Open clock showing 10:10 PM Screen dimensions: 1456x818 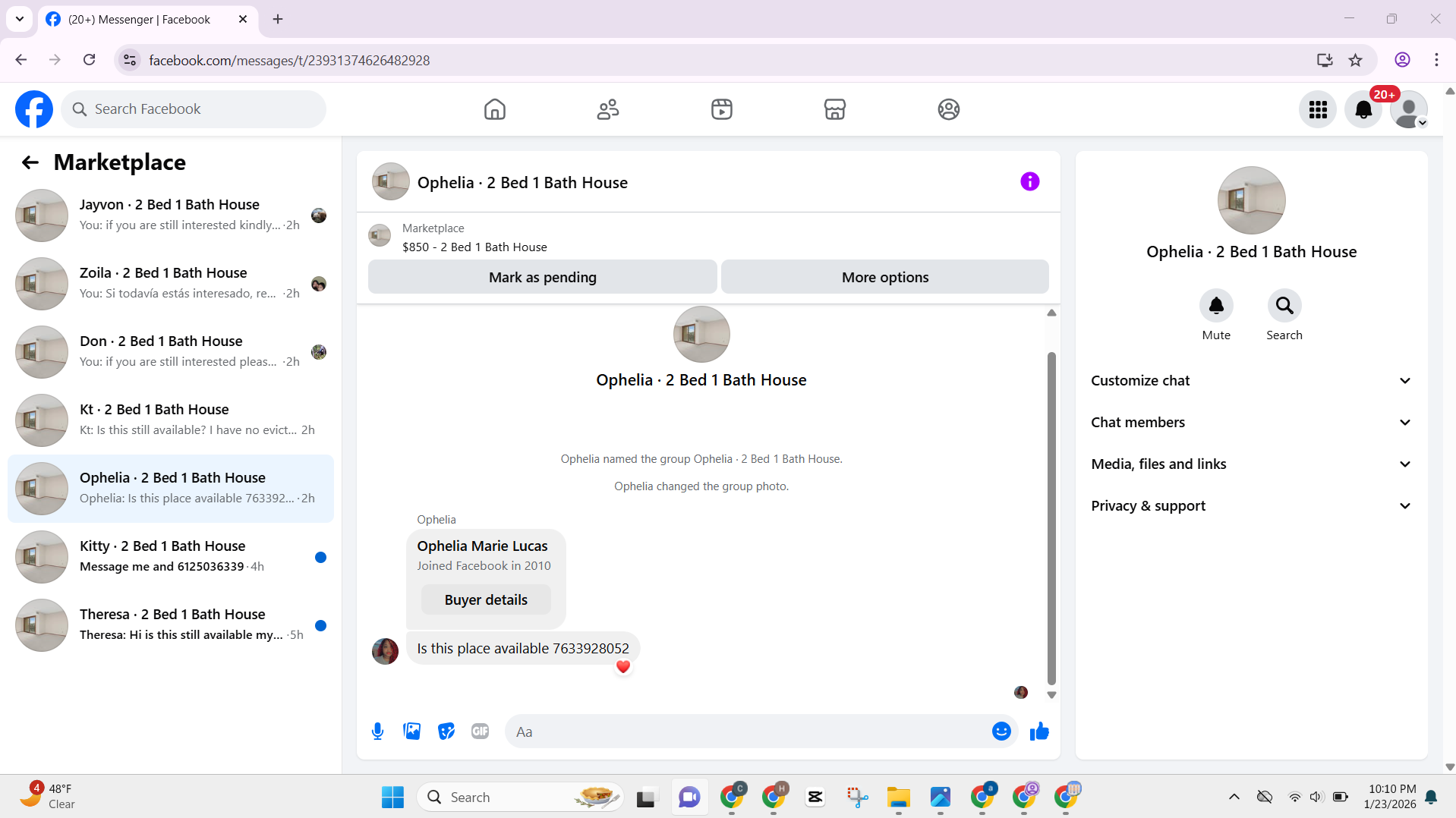coord(1391,796)
